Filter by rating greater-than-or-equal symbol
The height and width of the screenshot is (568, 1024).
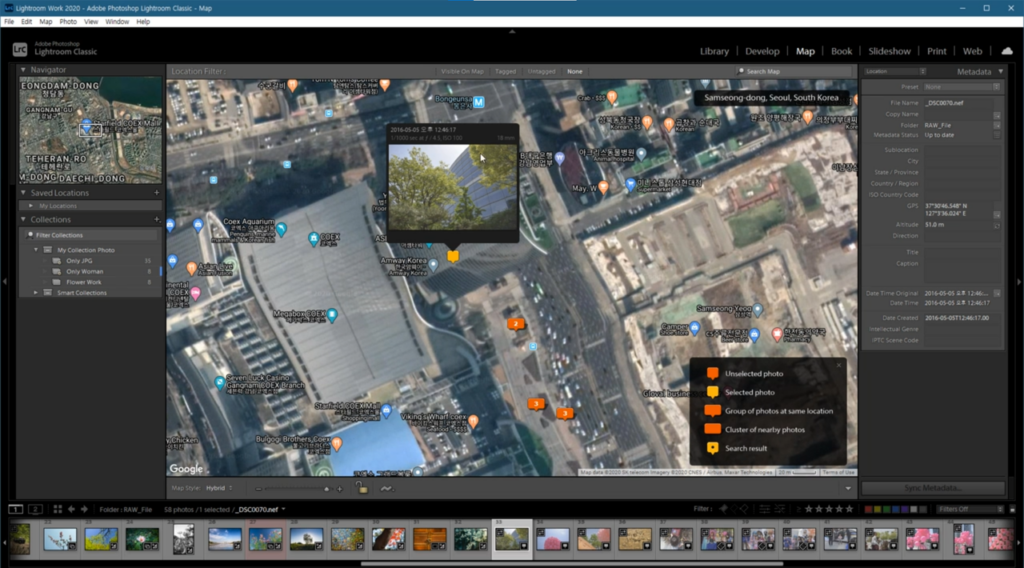(798, 509)
